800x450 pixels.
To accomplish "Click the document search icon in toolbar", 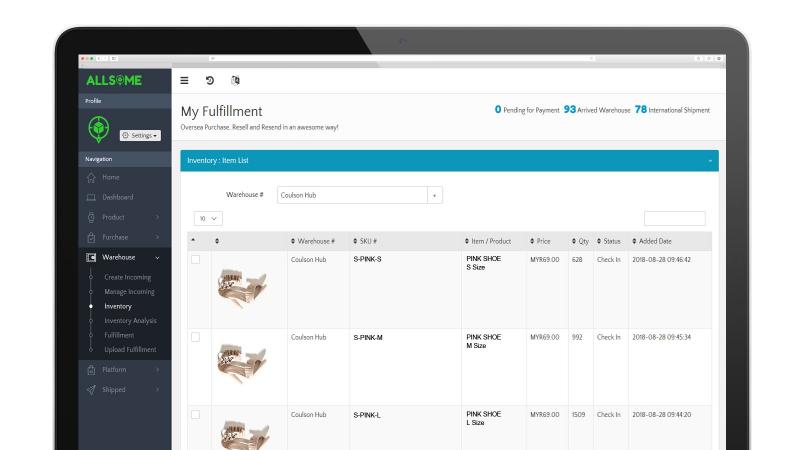I will click(x=235, y=81).
